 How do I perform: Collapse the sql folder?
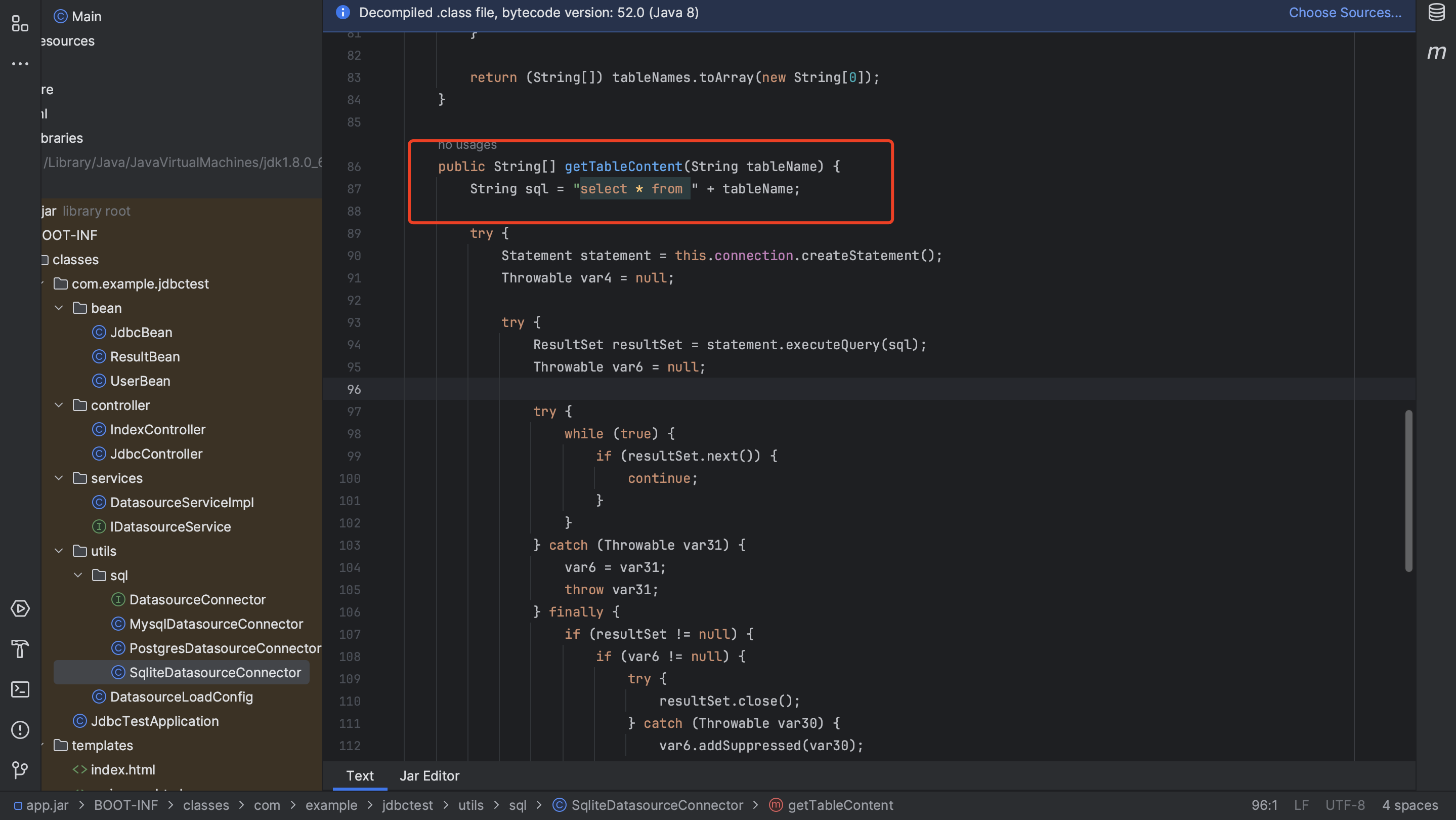tap(78, 575)
